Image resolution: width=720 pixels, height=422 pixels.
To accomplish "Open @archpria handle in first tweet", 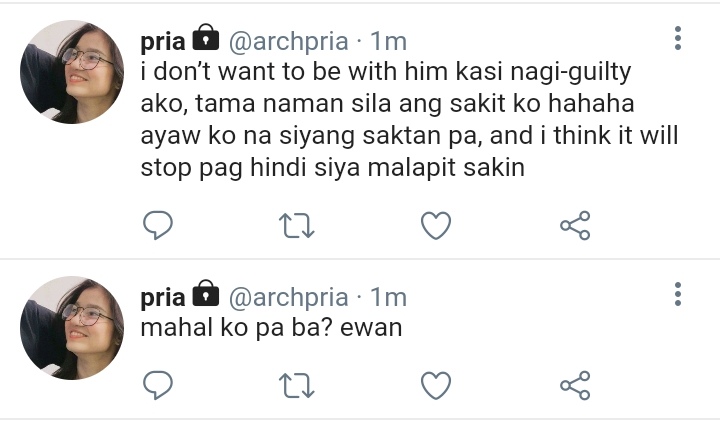I will click(x=288, y=42).
